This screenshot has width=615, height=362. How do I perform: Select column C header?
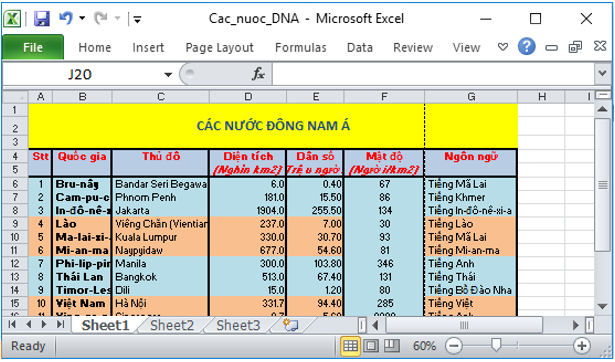160,97
